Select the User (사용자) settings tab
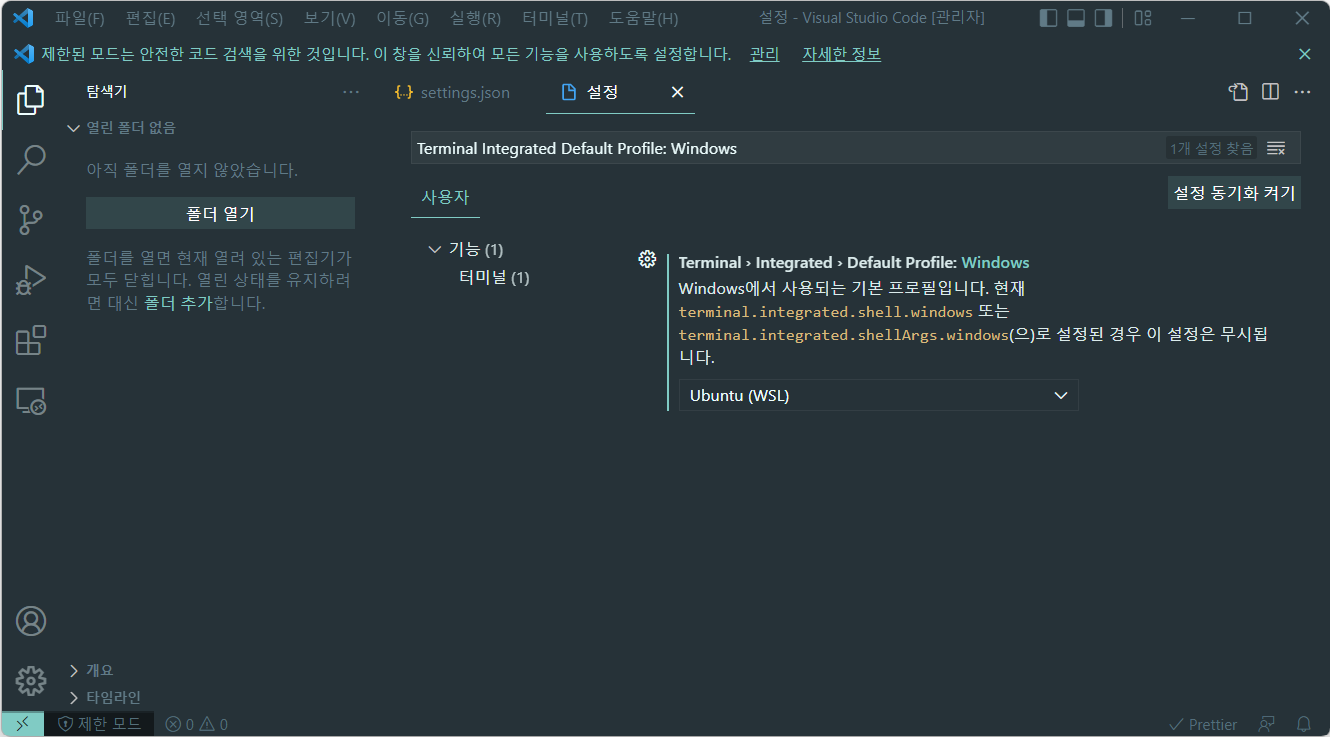The height and width of the screenshot is (737, 1330). [x=445, y=197]
